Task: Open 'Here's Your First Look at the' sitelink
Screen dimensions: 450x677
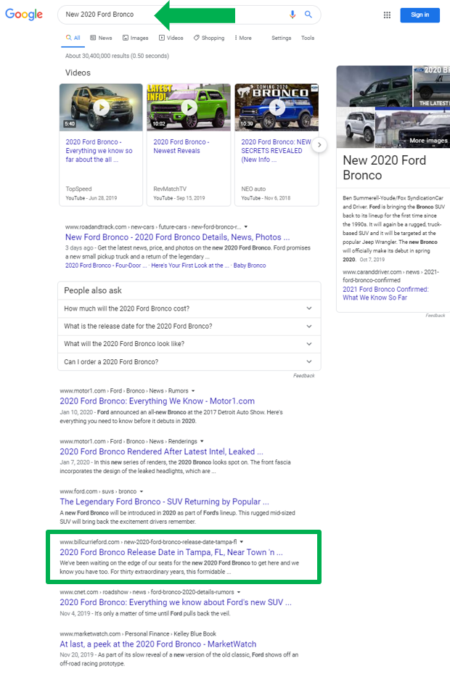Action: [190, 266]
